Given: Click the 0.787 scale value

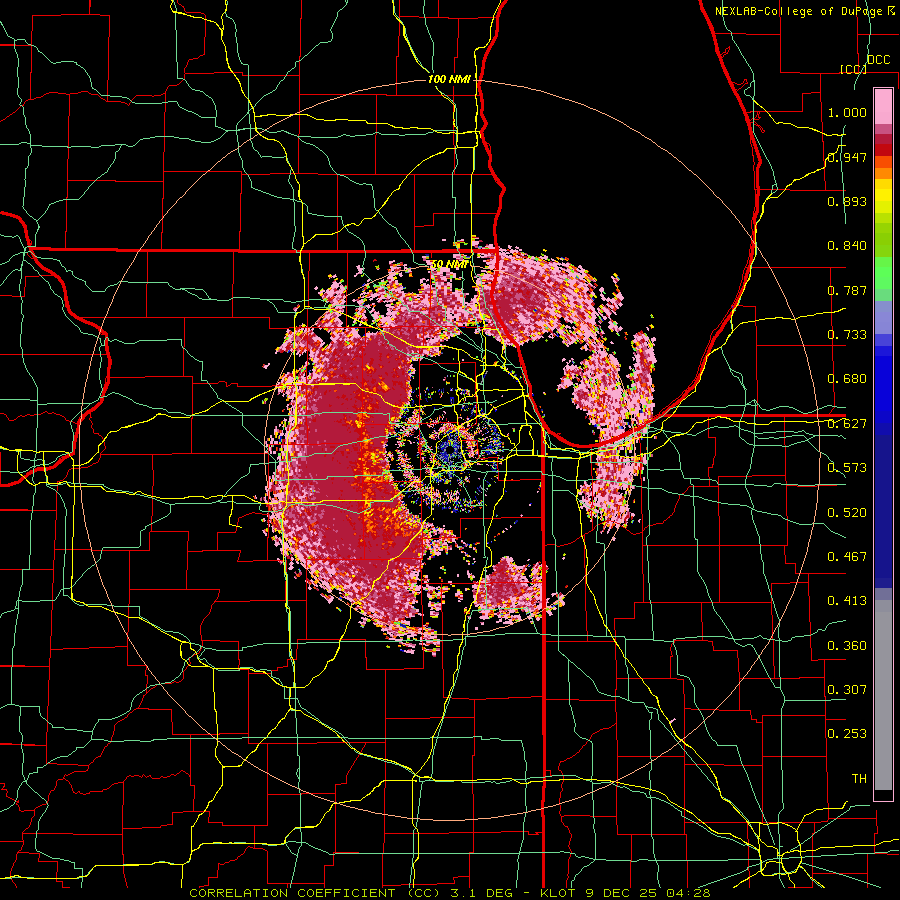Looking at the screenshot, I should tap(847, 290).
